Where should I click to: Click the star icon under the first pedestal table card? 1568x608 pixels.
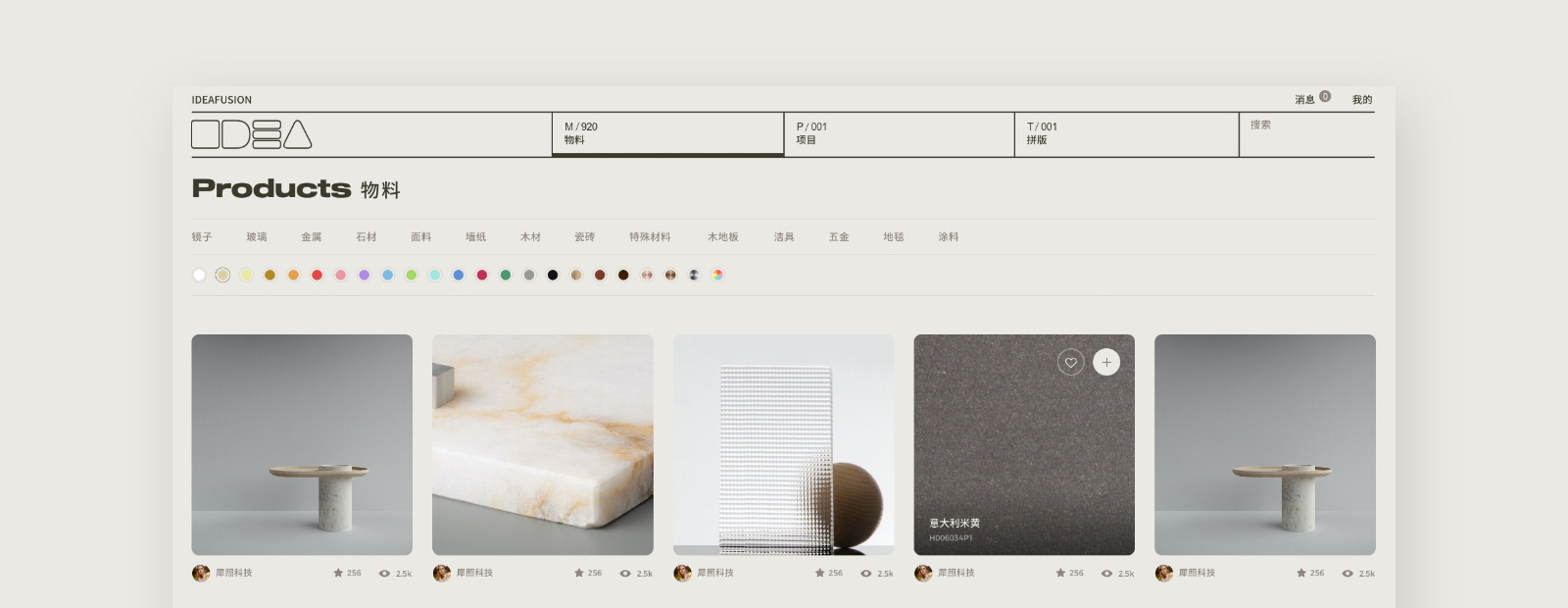338,573
